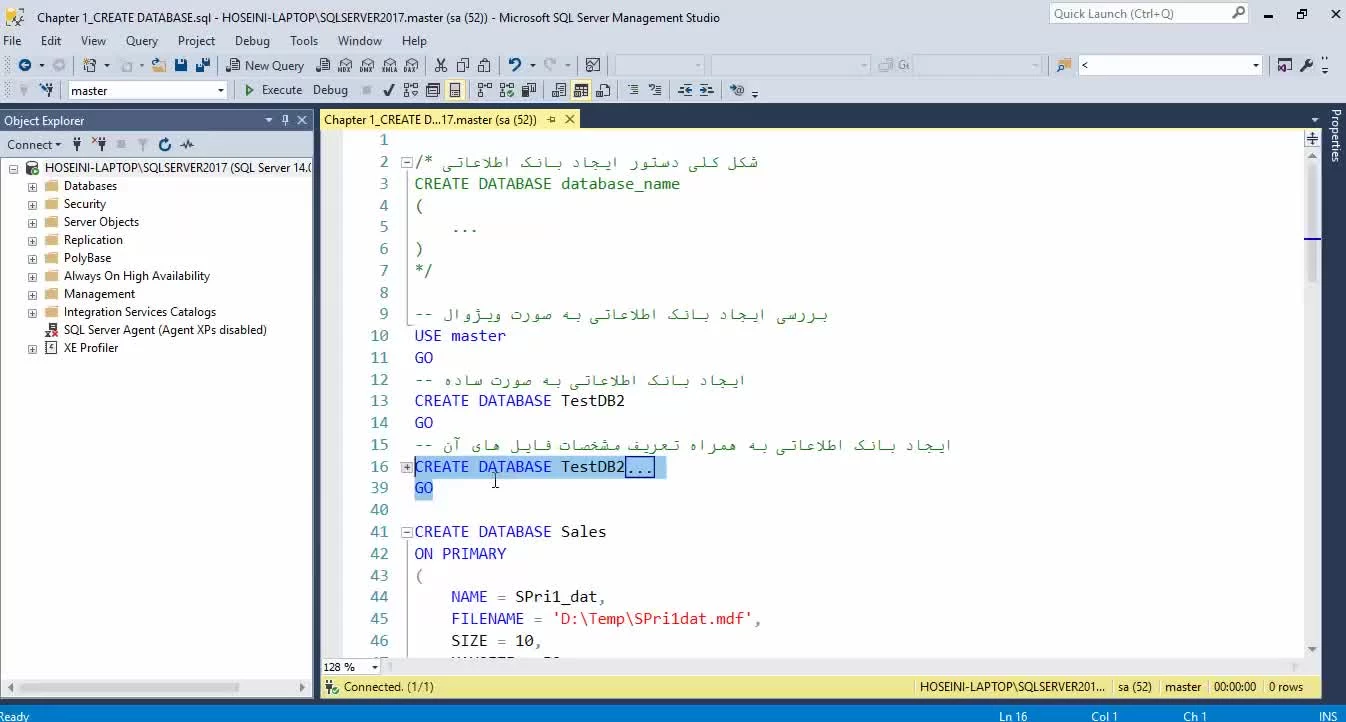1346x722 pixels.
Task: Click the Paste clipboard icon
Action: click(x=484, y=65)
